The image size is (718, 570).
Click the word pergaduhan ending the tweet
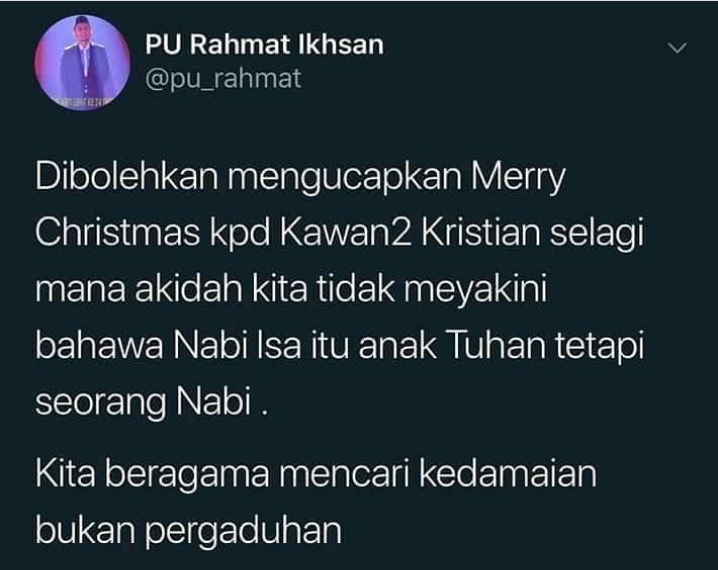[244, 532]
